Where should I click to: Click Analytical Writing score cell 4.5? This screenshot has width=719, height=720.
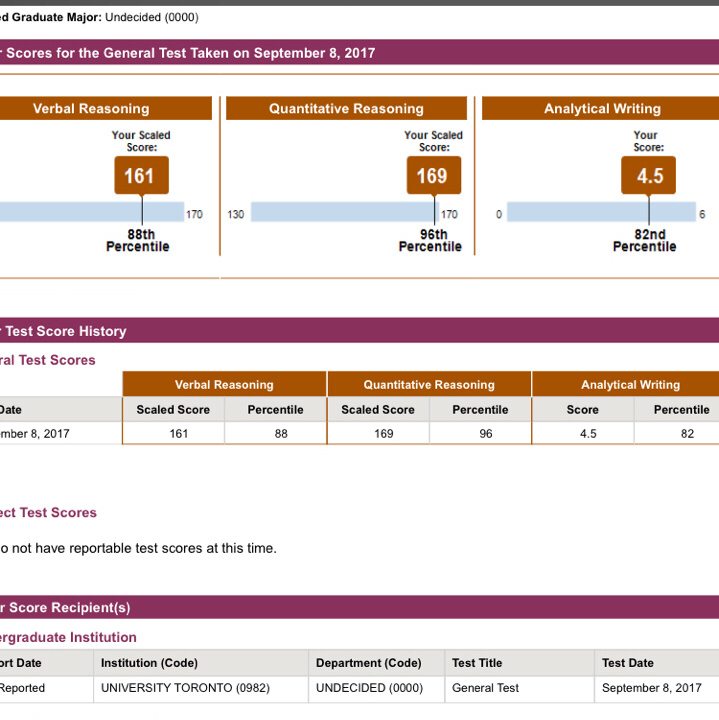583,433
